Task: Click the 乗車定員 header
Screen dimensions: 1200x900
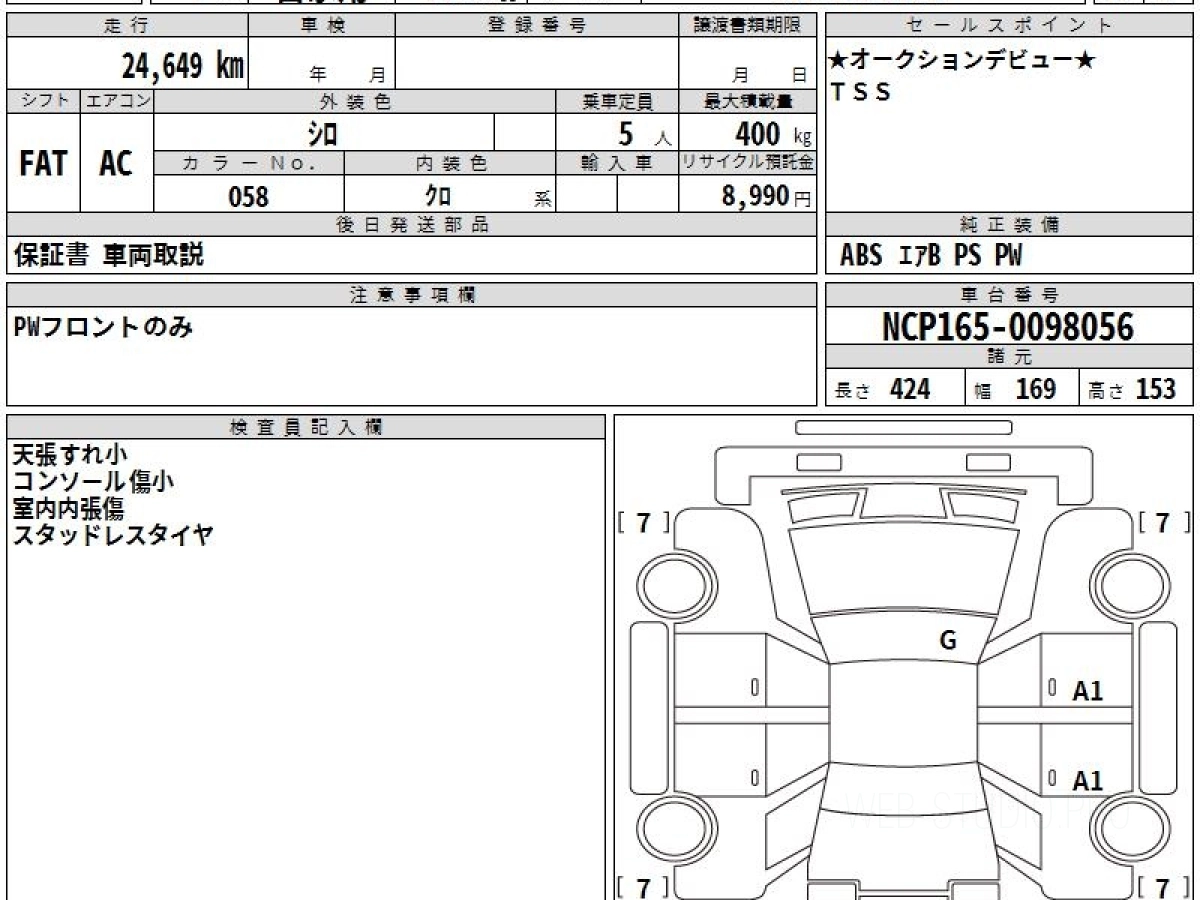Action: click(x=617, y=101)
